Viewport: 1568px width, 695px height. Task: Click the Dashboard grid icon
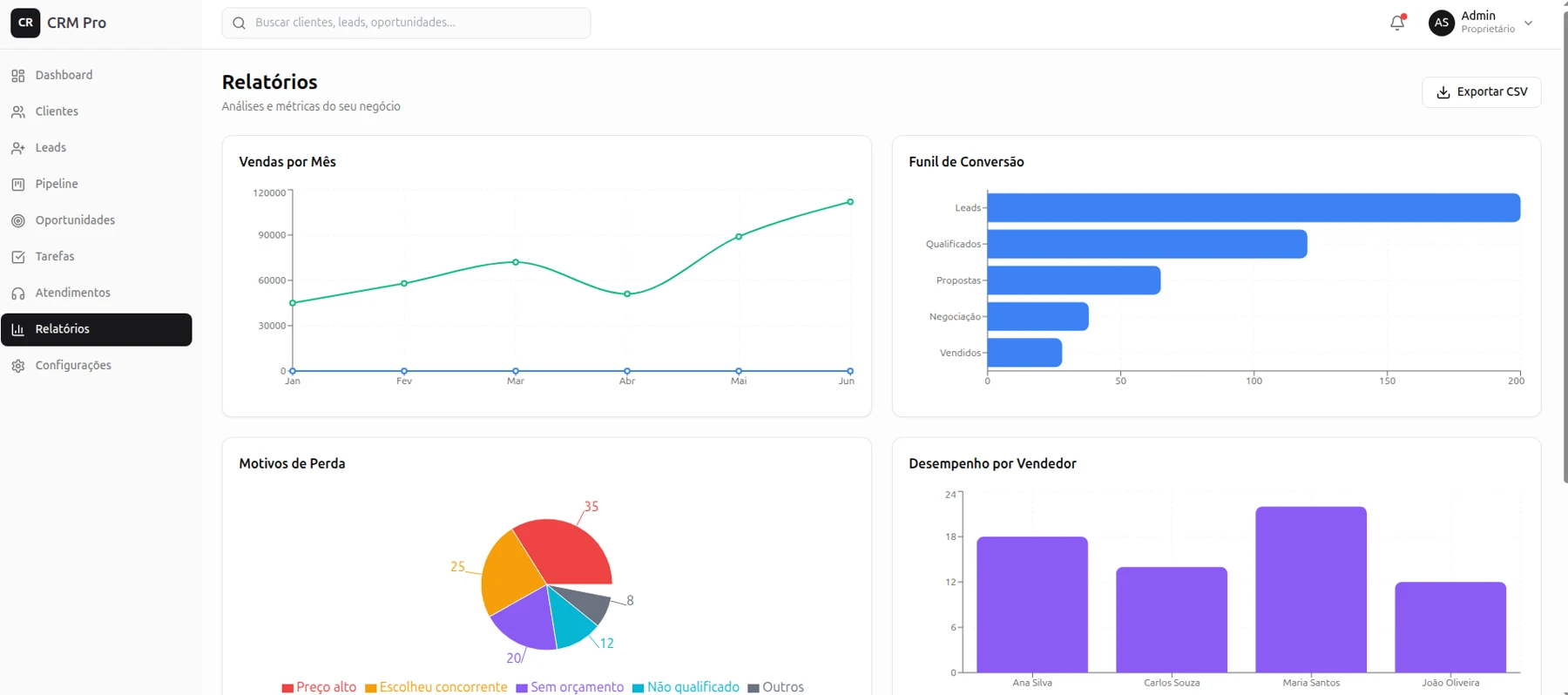pos(18,76)
